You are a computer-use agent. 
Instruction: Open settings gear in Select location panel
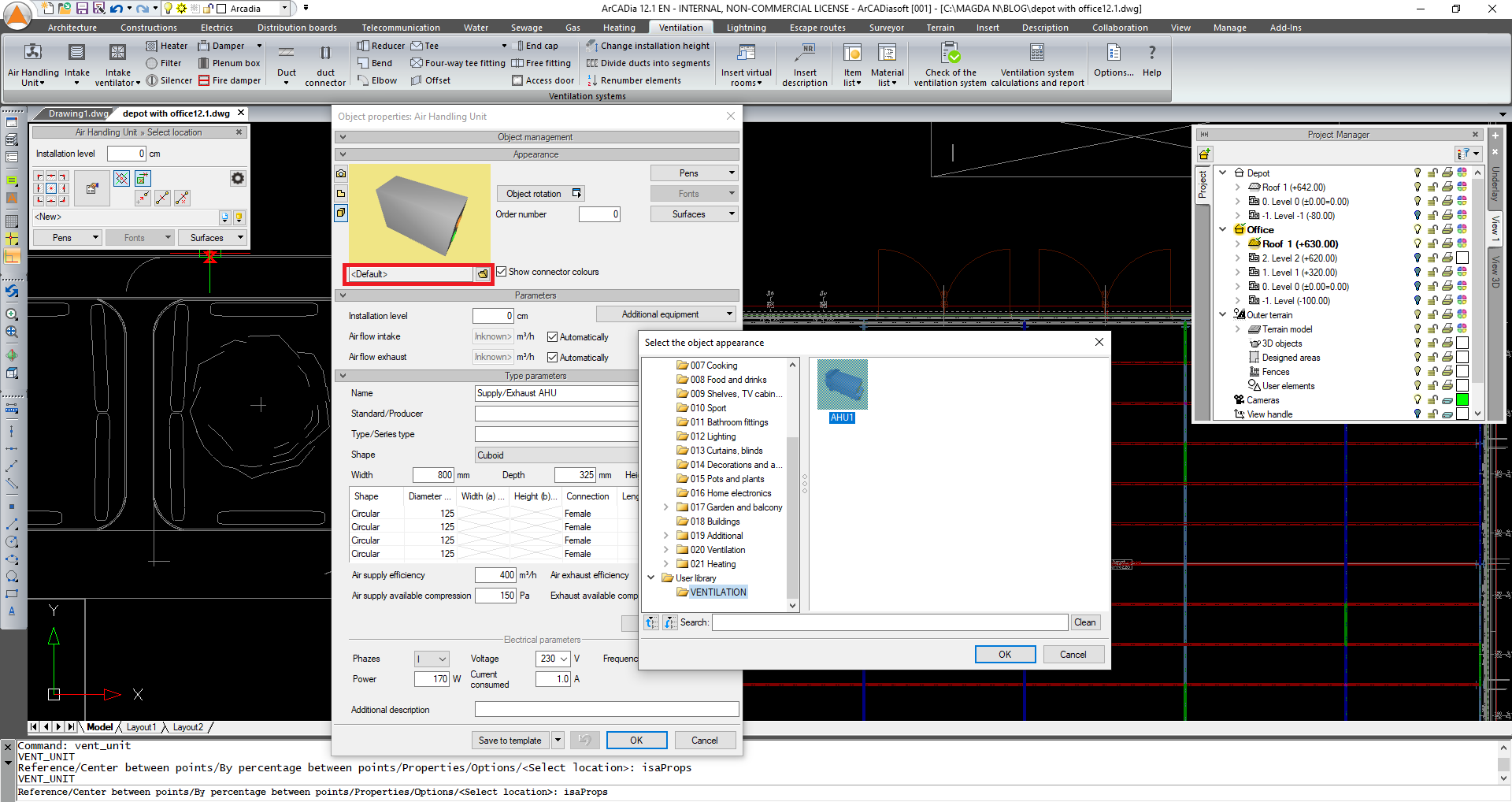[238, 179]
